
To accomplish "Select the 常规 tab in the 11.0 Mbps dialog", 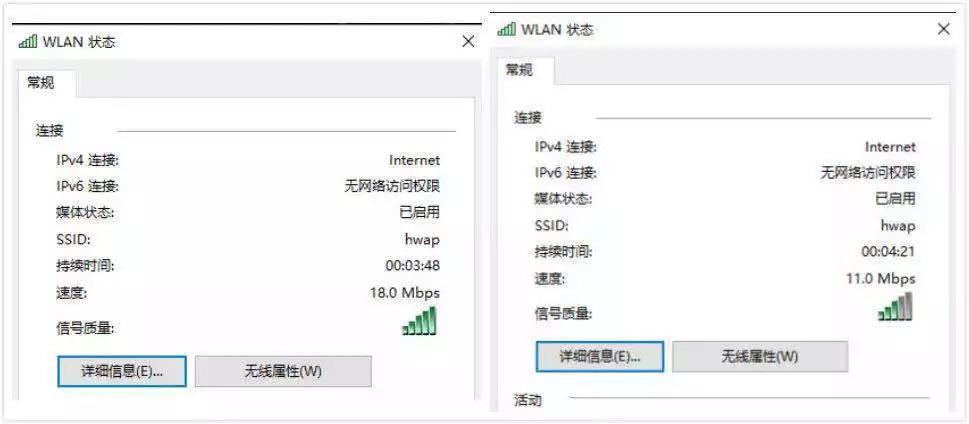I will pos(519,70).
